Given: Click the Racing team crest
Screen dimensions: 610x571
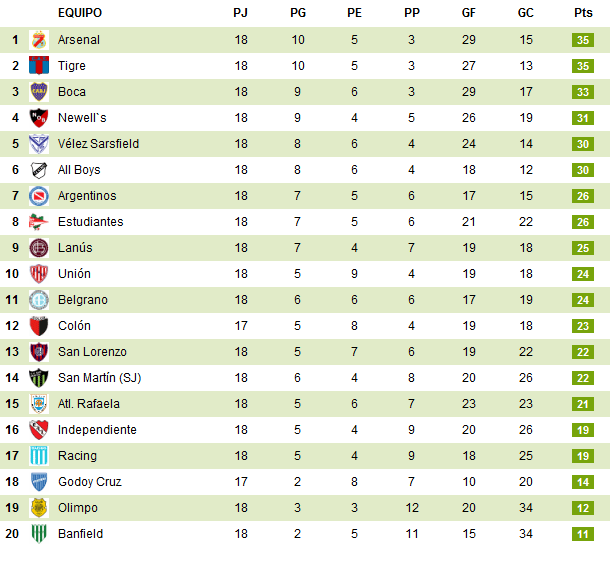Looking at the screenshot, I should (39, 456).
